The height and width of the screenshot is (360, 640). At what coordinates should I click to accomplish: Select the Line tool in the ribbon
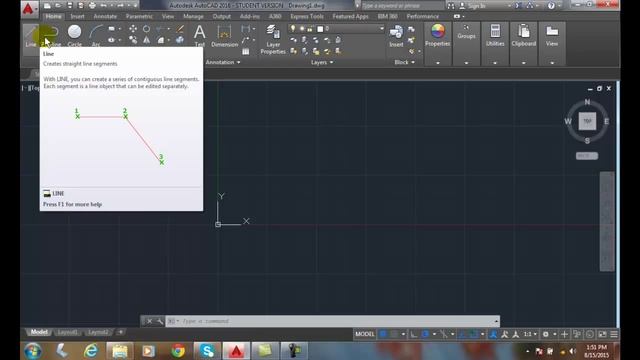pos(31,36)
